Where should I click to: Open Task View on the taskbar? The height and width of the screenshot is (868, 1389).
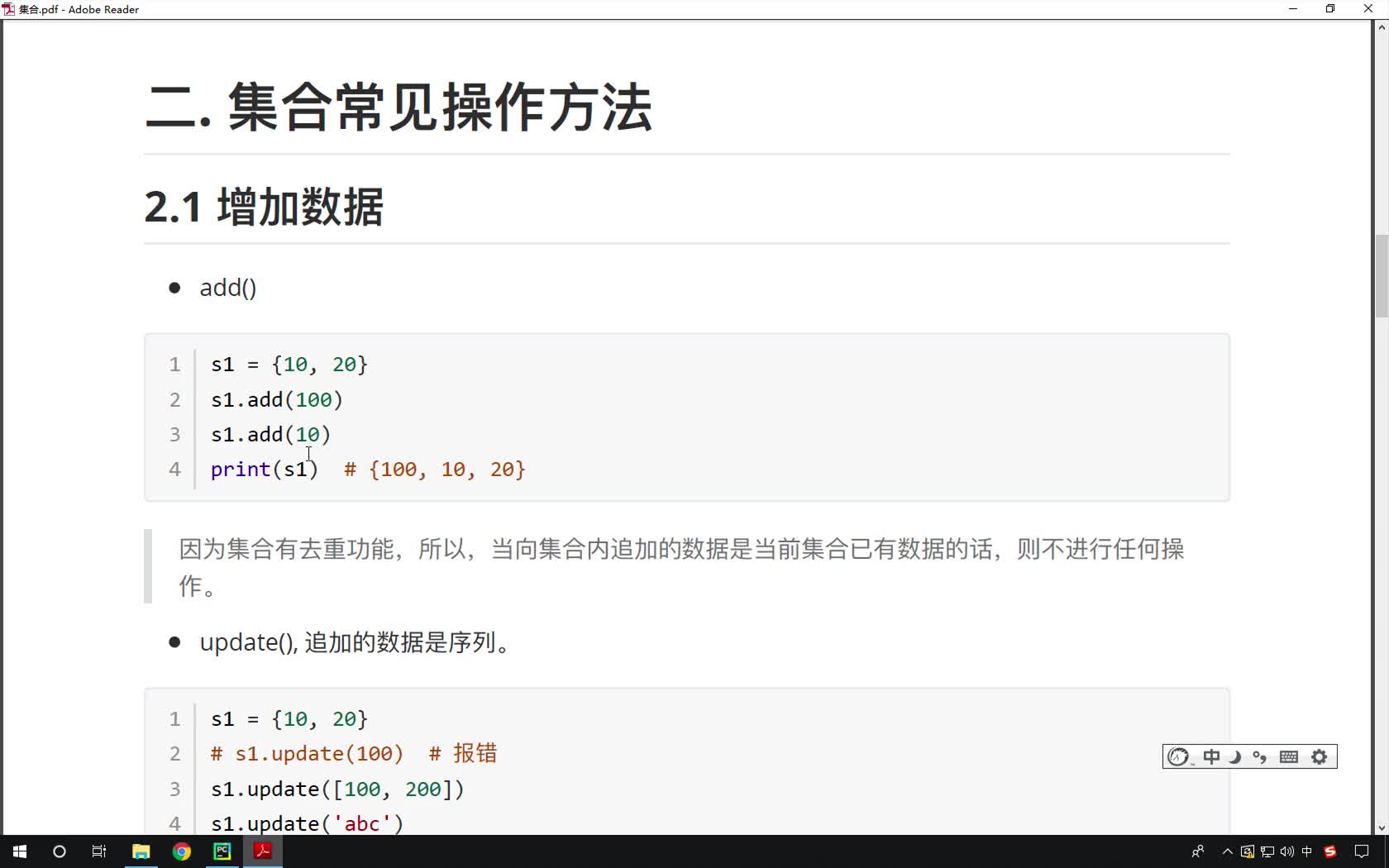99,851
